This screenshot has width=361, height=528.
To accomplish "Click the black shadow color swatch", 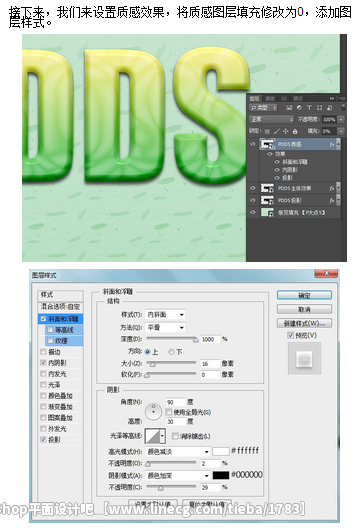I will (x=221, y=475).
